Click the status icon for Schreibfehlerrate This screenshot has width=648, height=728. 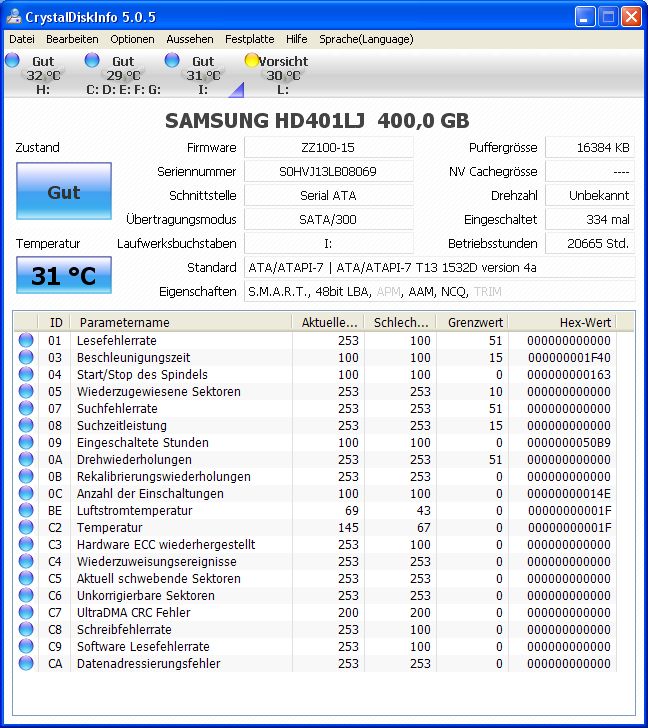(x=26, y=629)
